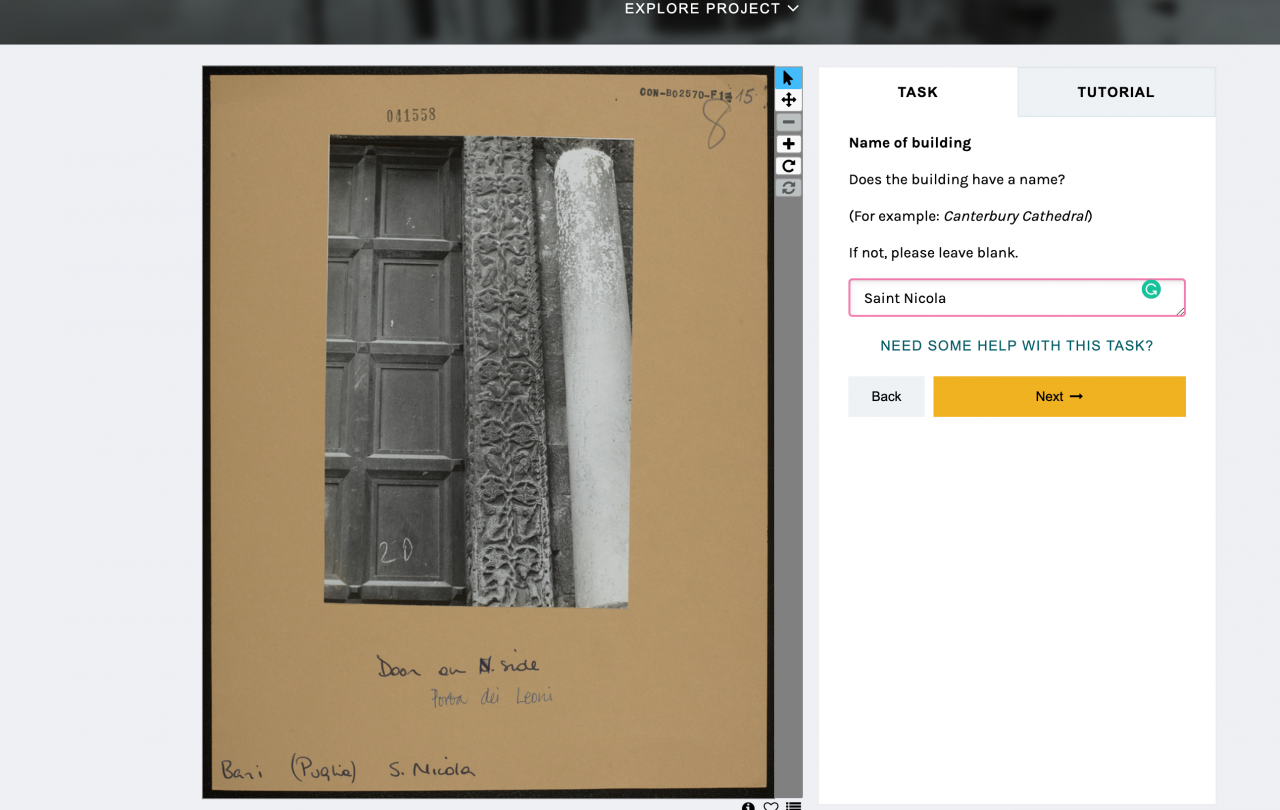Click the Next button
Viewport: 1280px width, 810px height.
point(1059,396)
